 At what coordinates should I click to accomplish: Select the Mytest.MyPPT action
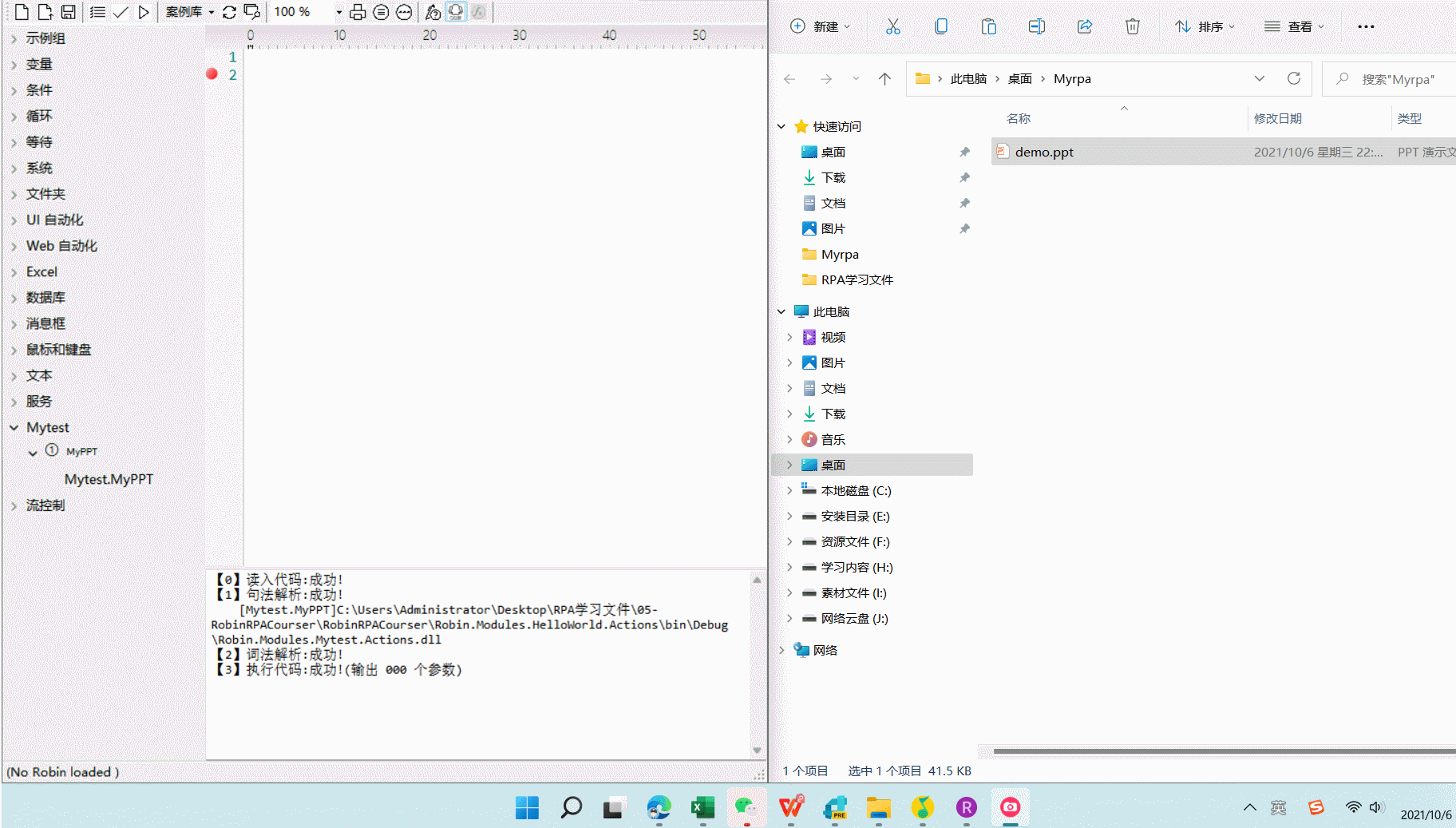[109, 479]
